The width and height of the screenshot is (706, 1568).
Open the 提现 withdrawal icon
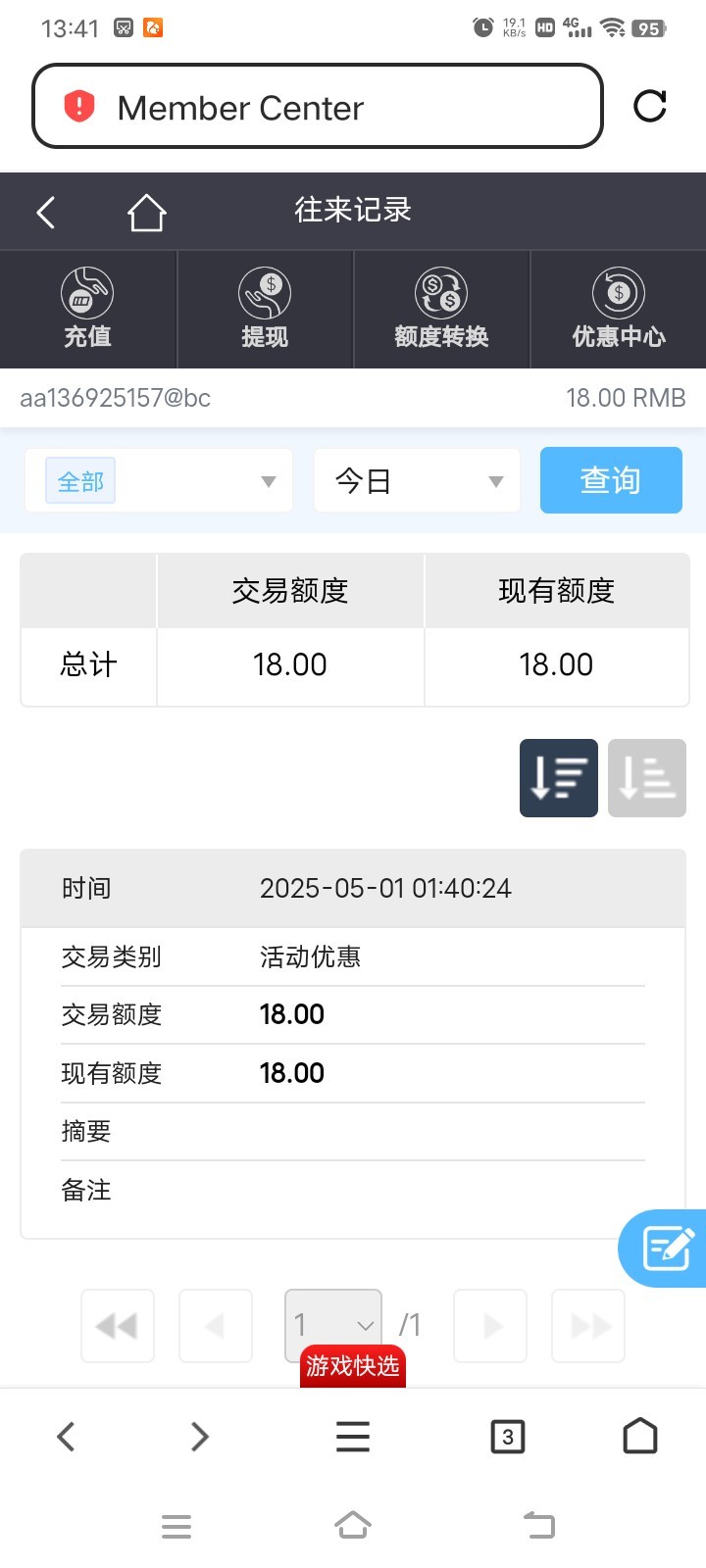click(x=265, y=309)
